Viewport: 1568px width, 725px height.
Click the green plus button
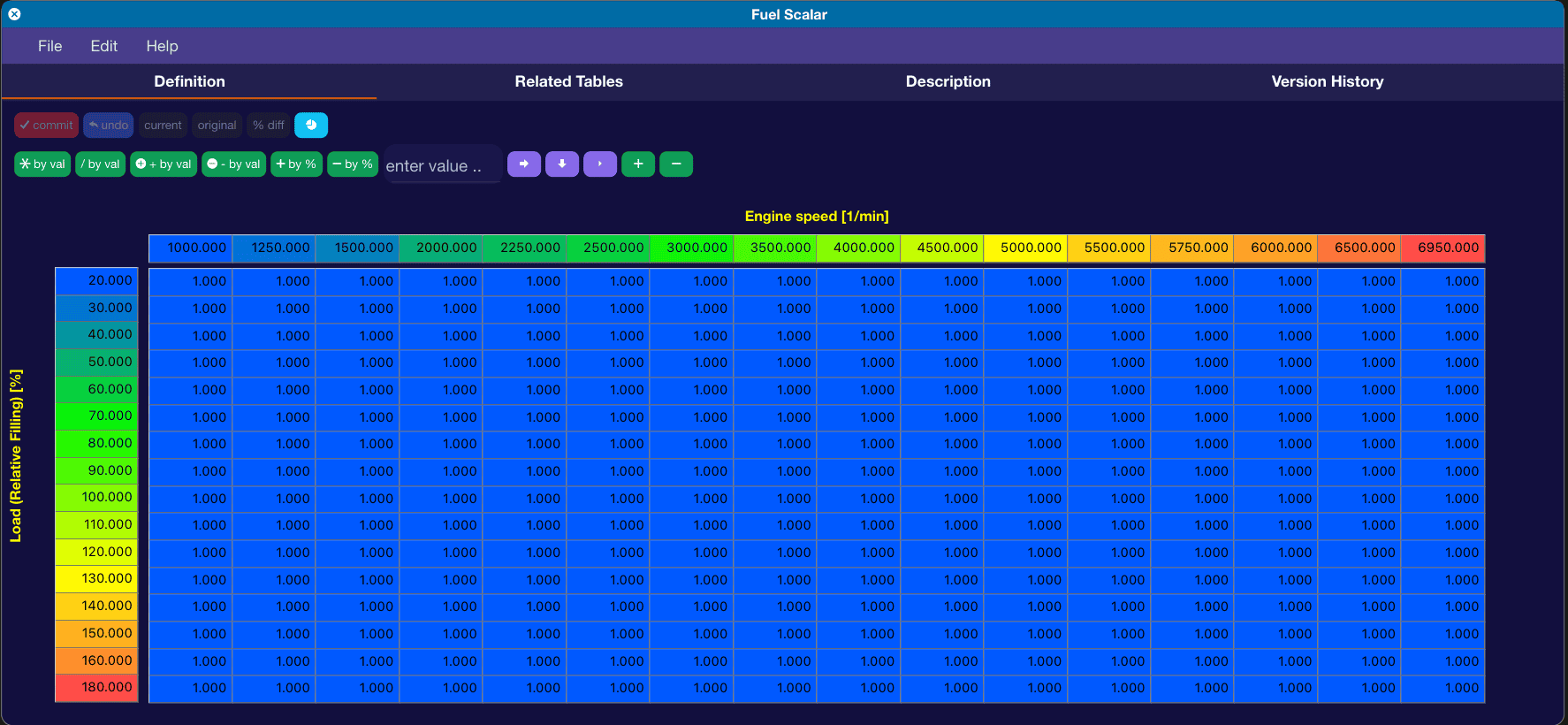(x=638, y=164)
